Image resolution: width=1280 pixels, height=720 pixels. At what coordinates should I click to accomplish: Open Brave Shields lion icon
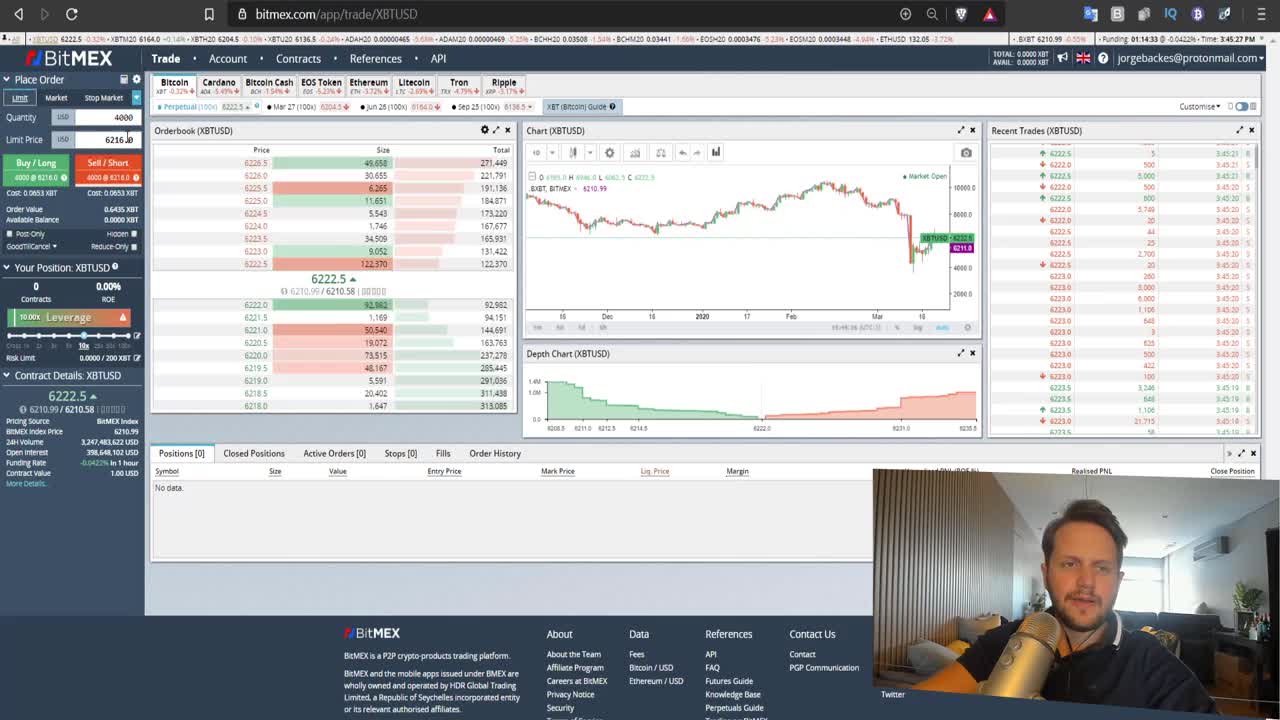click(x=961, y=14)
